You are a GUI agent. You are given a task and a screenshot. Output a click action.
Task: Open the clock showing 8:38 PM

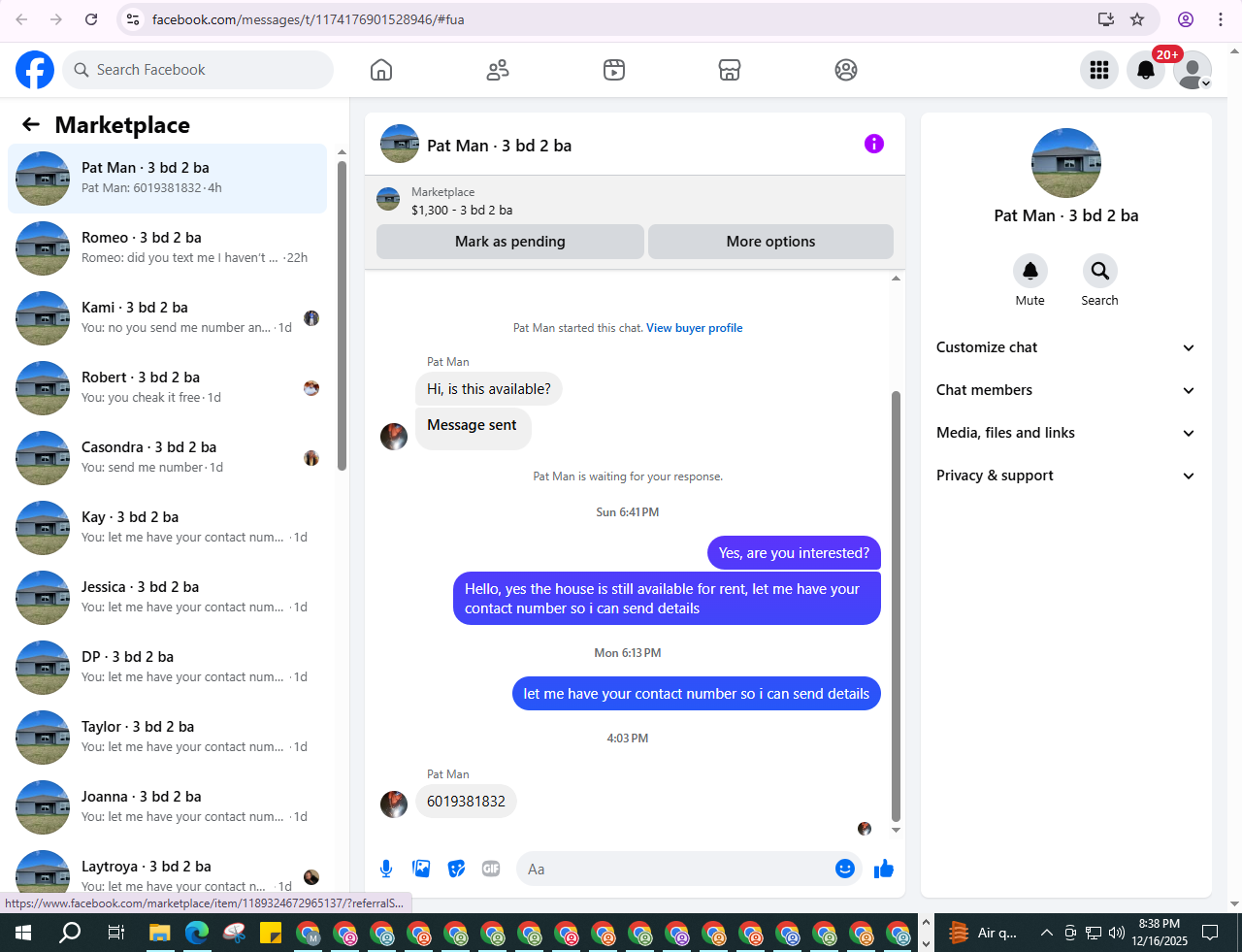[1160, 933]
